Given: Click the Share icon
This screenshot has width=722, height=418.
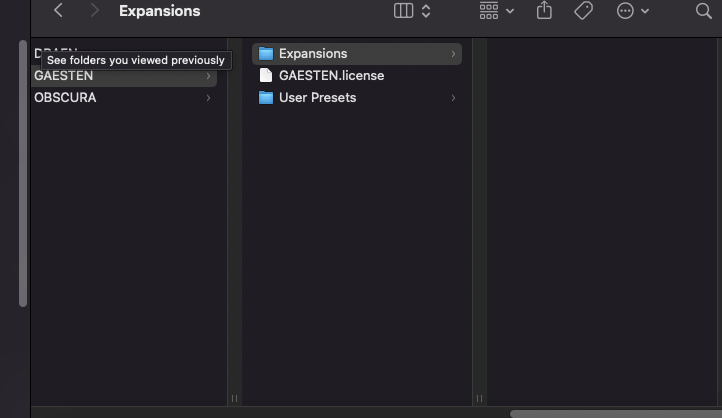Looking at the screenshot, I should (544, 11).
